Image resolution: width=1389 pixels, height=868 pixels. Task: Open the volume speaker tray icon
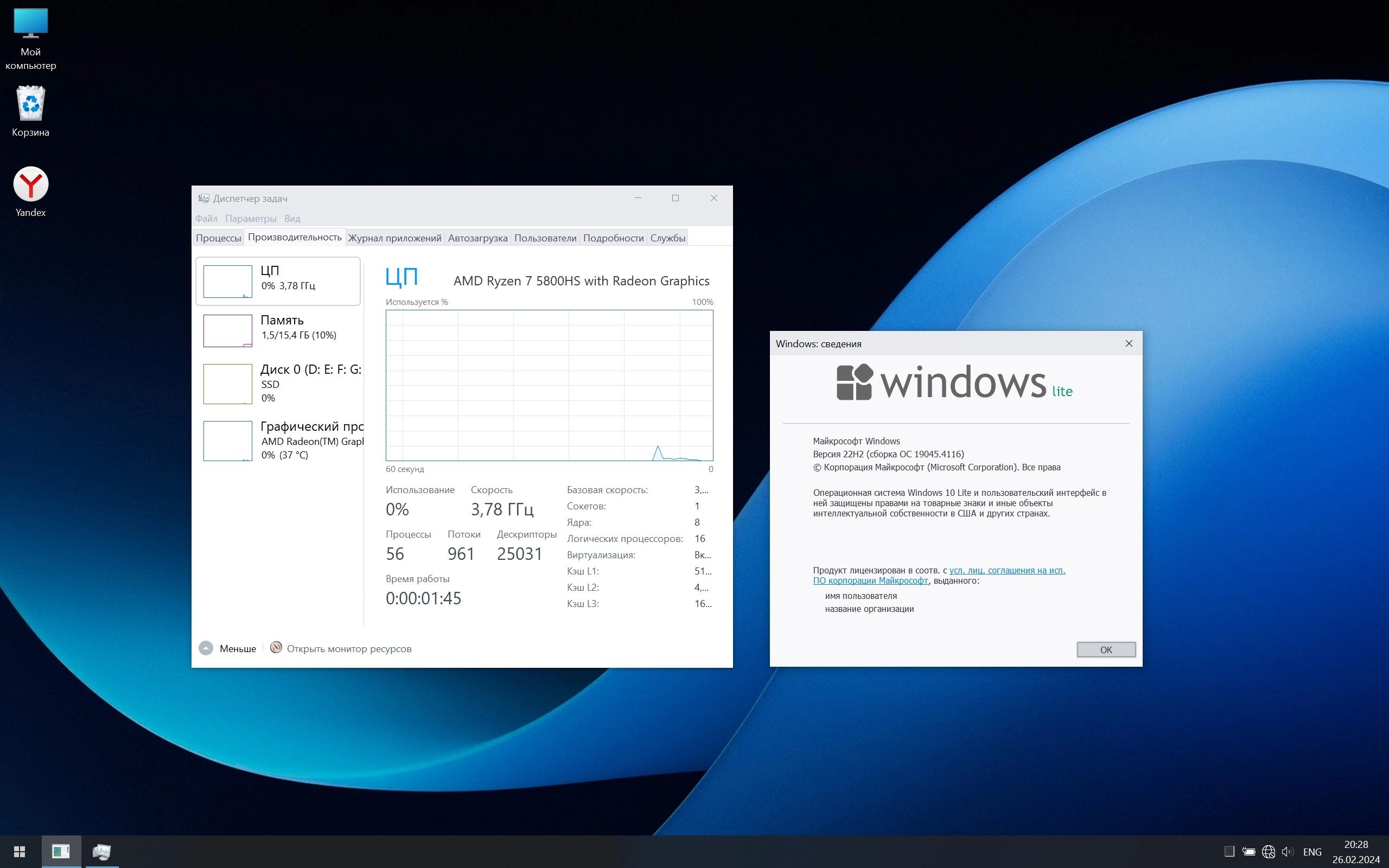(1288, 852)
